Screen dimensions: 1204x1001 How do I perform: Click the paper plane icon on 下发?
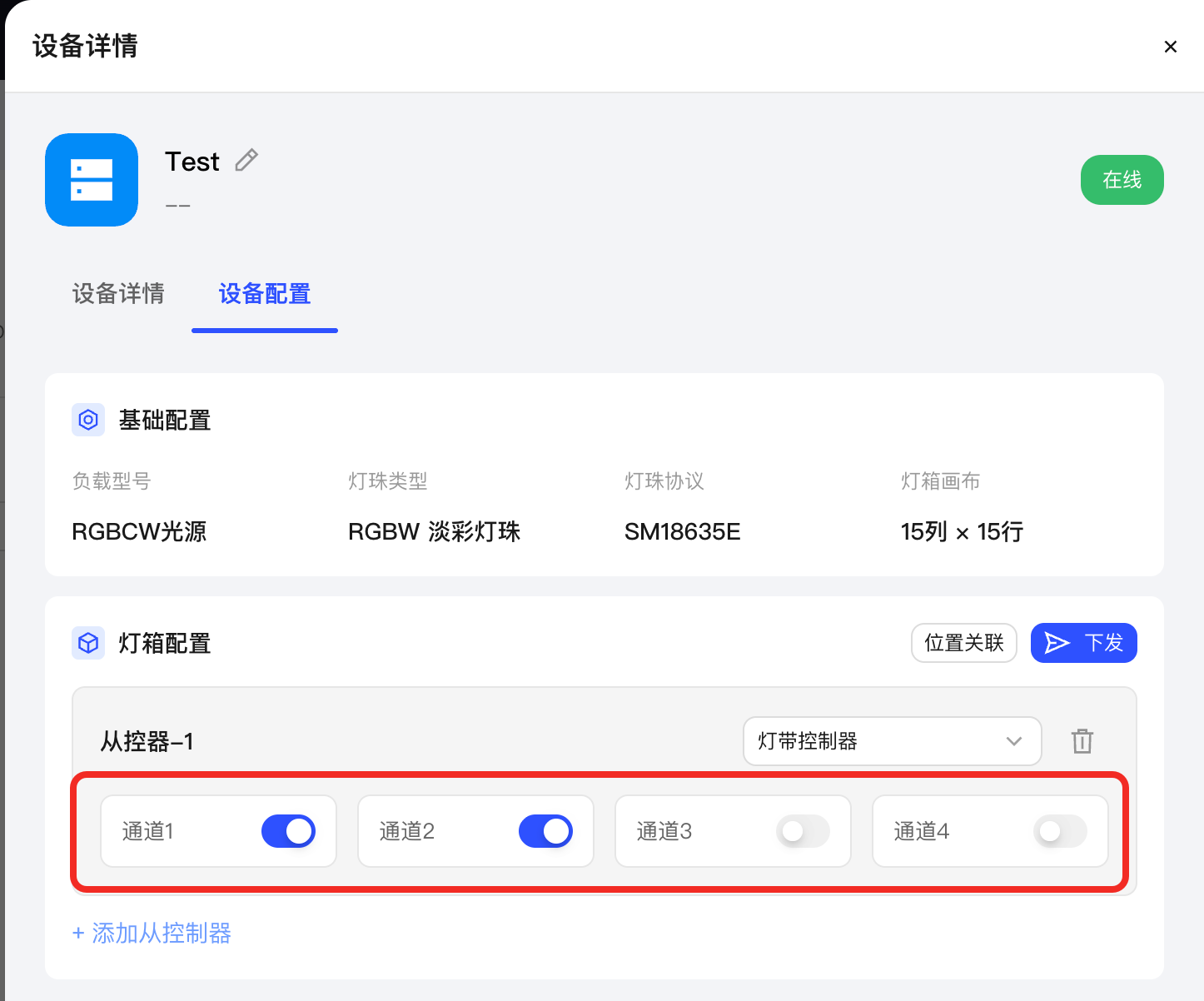(1057, 643)
